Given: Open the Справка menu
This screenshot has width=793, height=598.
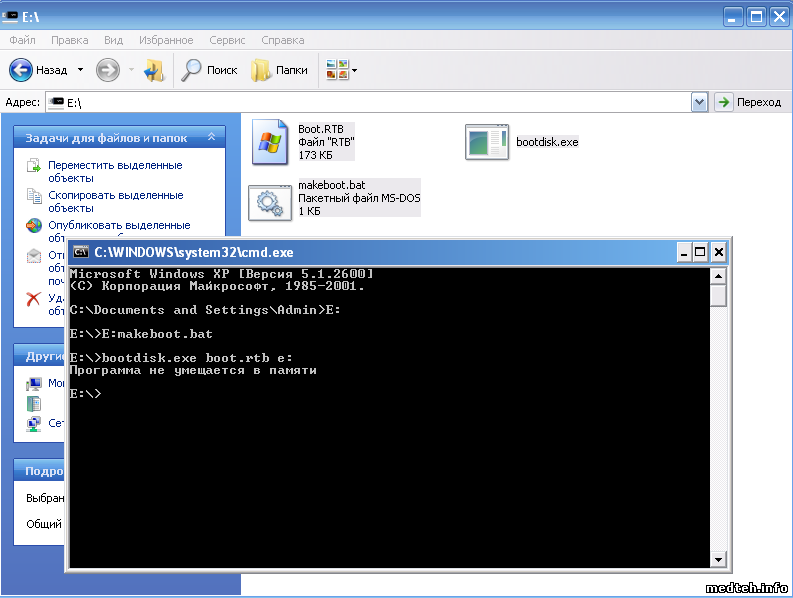Looking at the screenshot, I should 282,40.
